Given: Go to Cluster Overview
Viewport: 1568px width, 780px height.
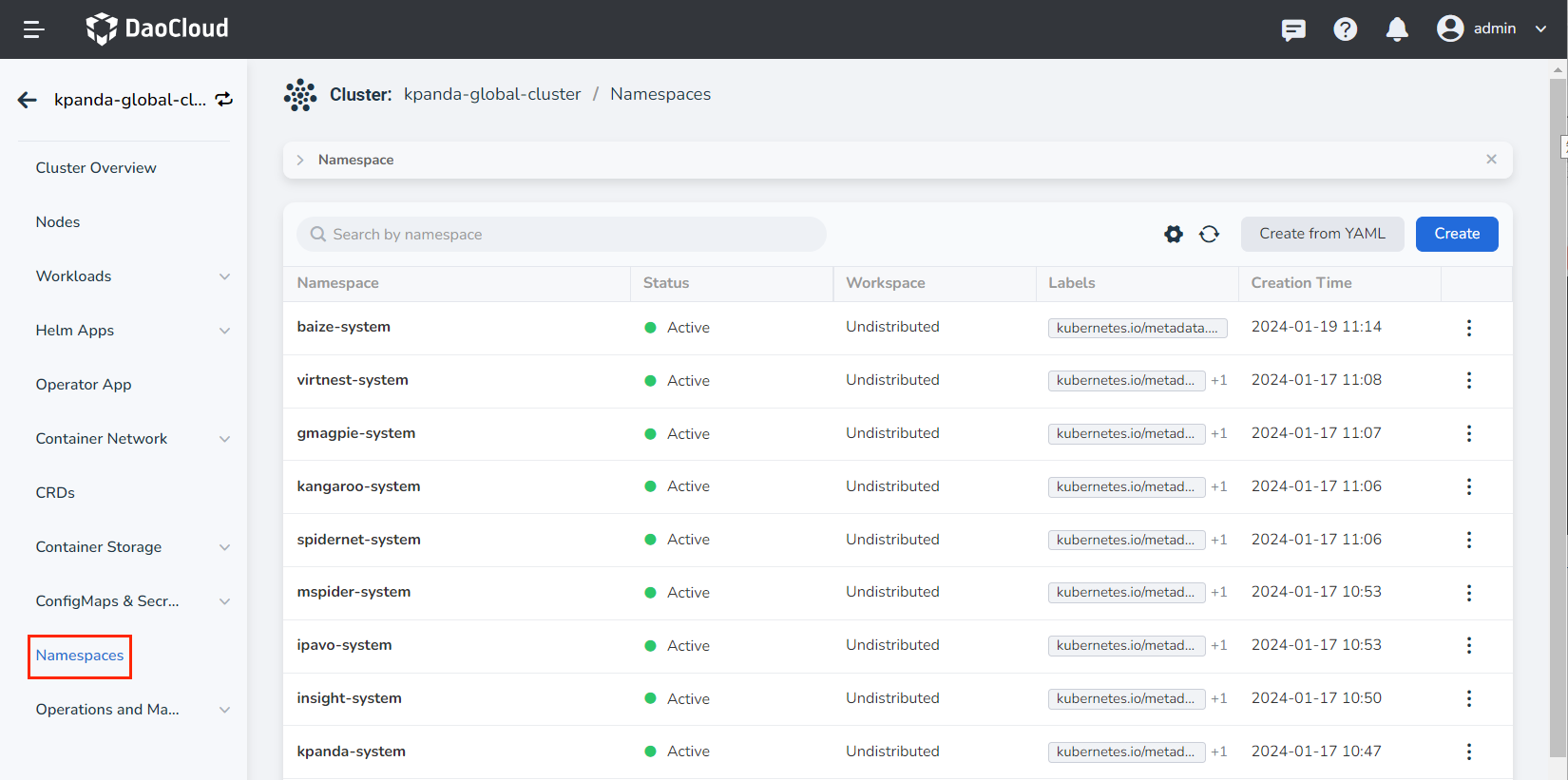Looking at the screenshot, I should 96,168.
